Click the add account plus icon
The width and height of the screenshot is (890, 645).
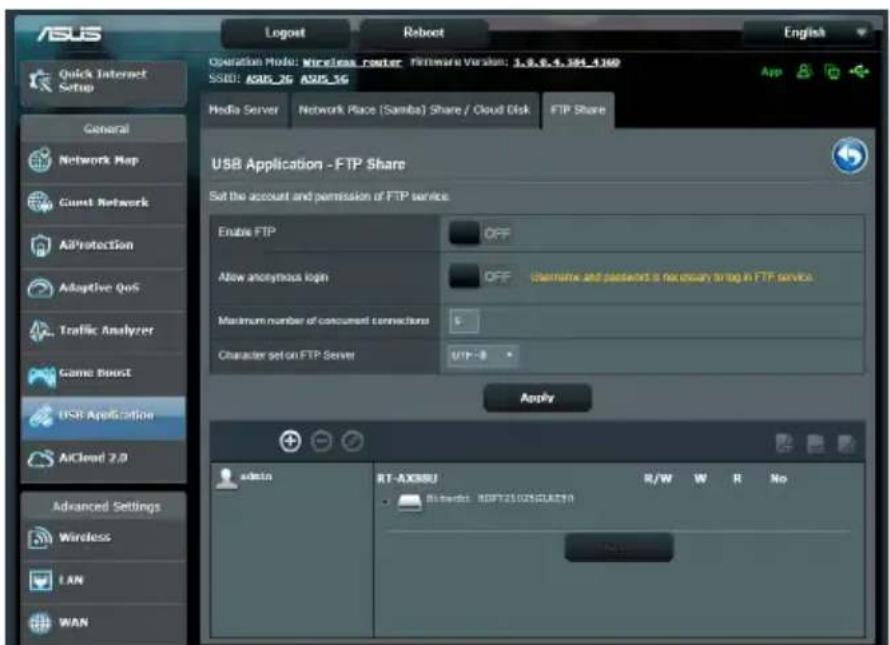(x=290, y=441)
